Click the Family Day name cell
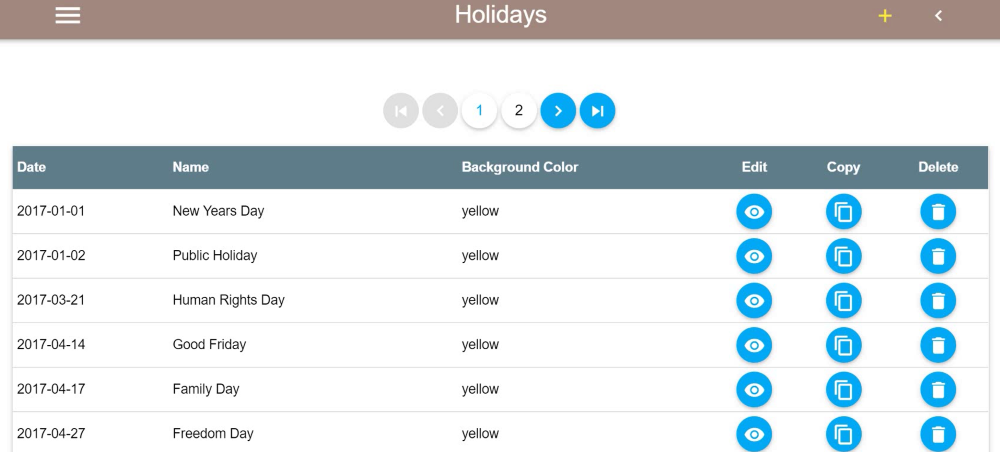The height and width of the screenshot is (452, 1000). coord(206,389)
